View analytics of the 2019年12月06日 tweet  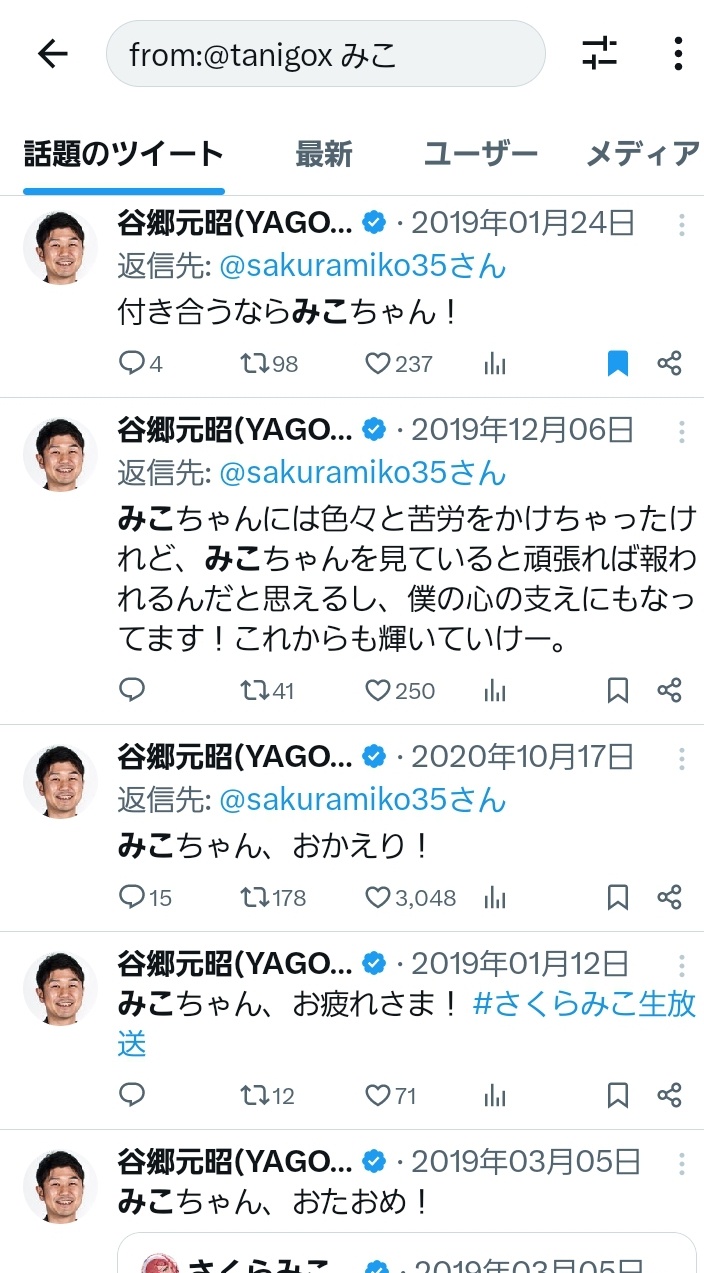pyautogui.click(x=495, y=691)
